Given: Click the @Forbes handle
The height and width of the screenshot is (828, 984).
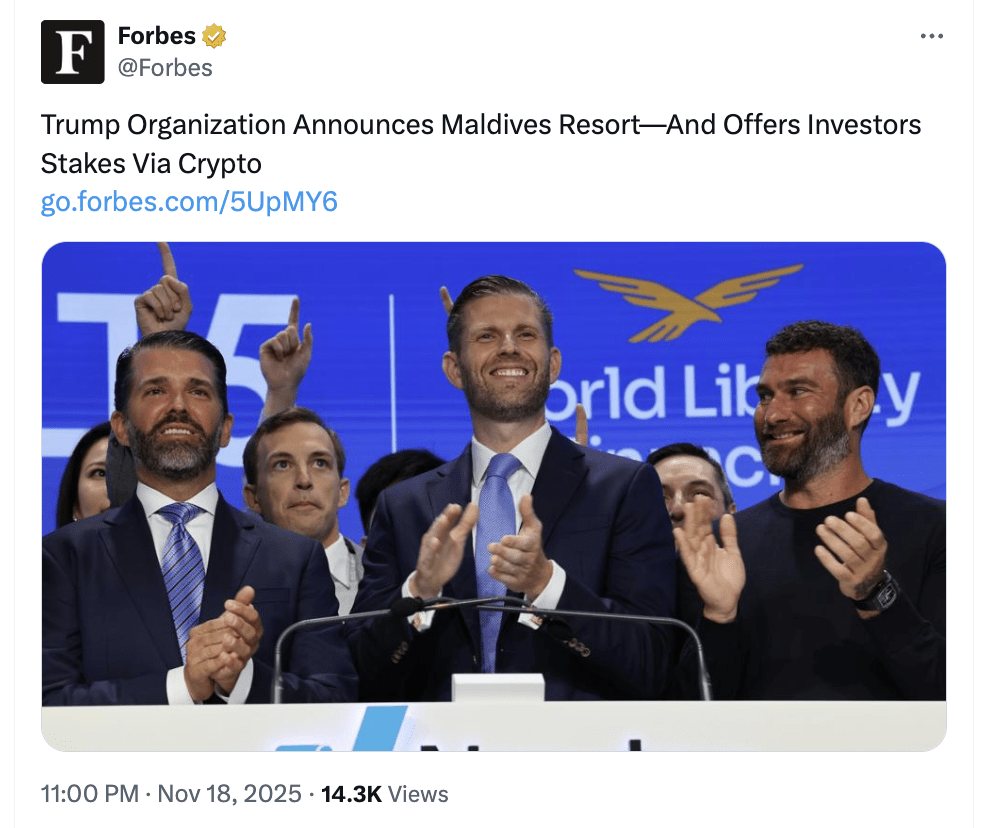Looking at the screenshot, I should click(165, 67).
